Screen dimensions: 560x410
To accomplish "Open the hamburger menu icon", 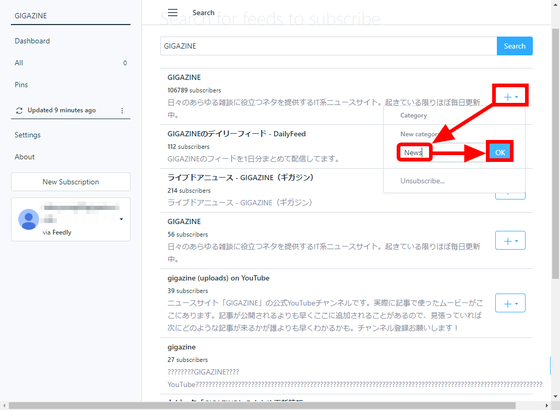I will coord(172,13).
